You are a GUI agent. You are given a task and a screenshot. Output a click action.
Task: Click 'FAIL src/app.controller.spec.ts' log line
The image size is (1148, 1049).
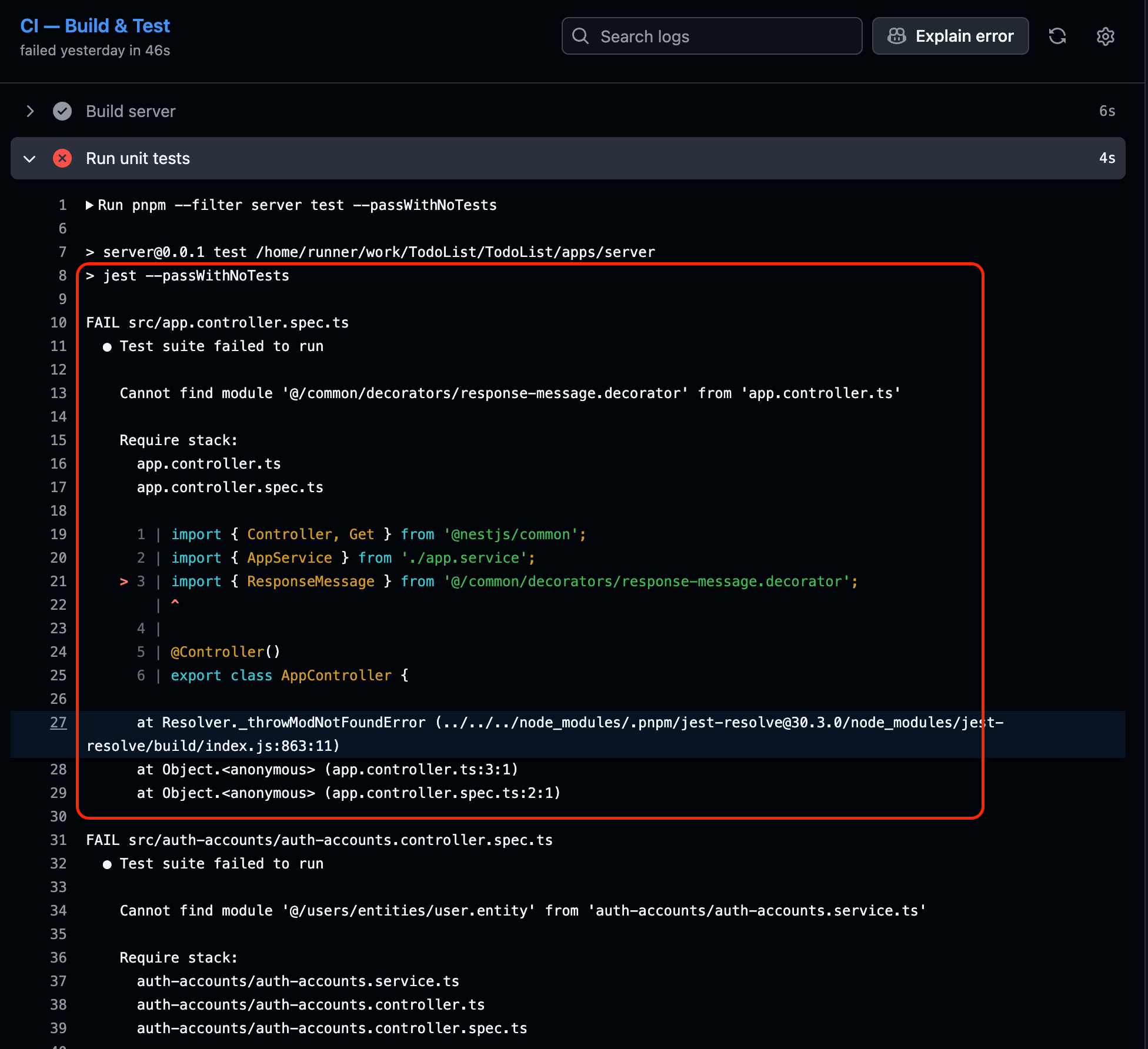(218, 323)
